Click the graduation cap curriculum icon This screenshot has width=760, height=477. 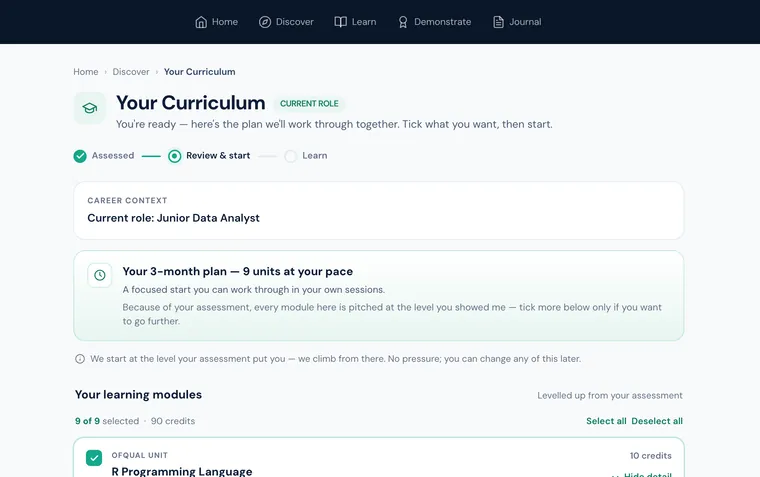click(90, 108)
